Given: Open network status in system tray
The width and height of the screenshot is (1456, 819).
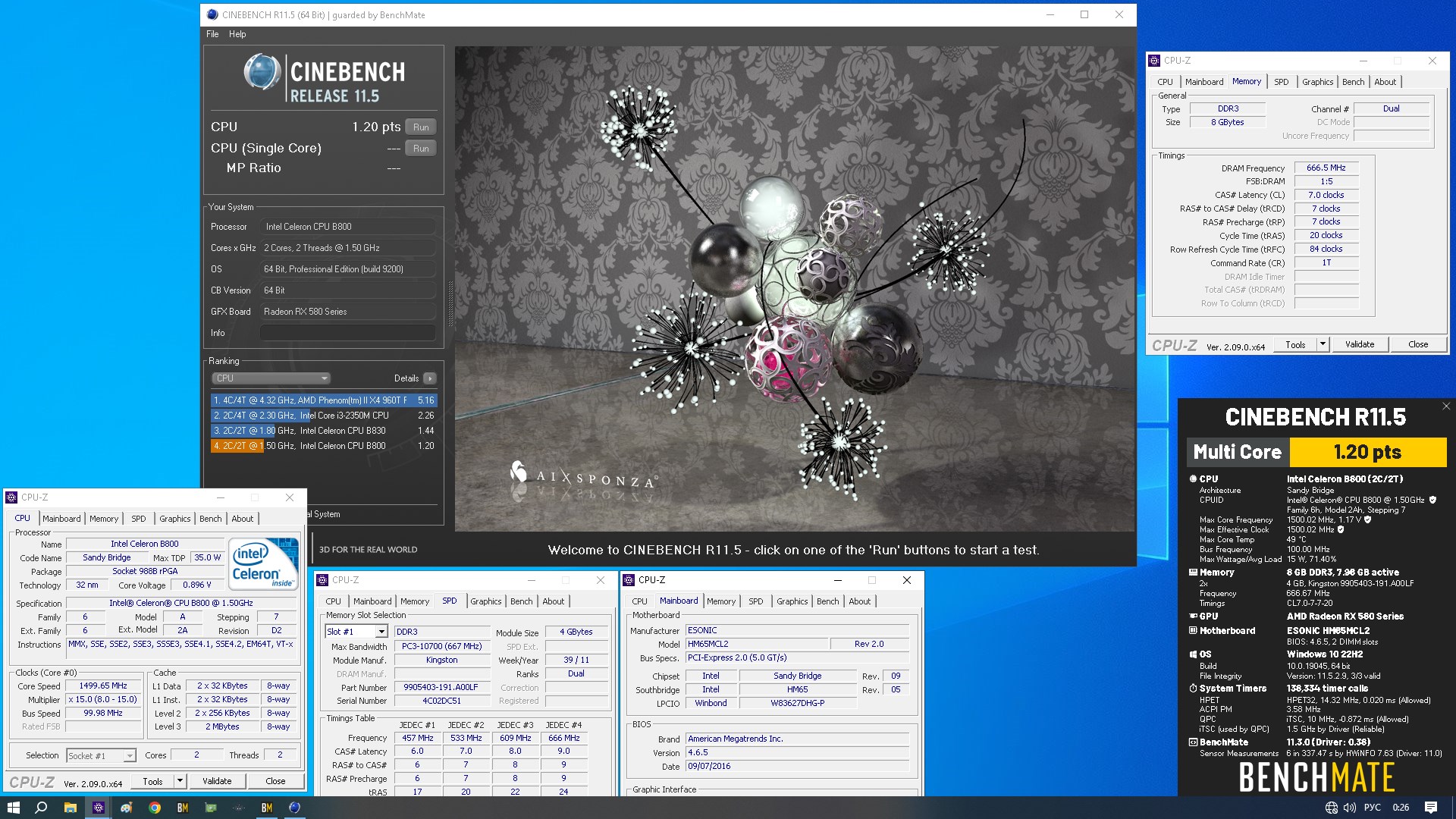Looking at the screenshot, I should (1331, 808).
